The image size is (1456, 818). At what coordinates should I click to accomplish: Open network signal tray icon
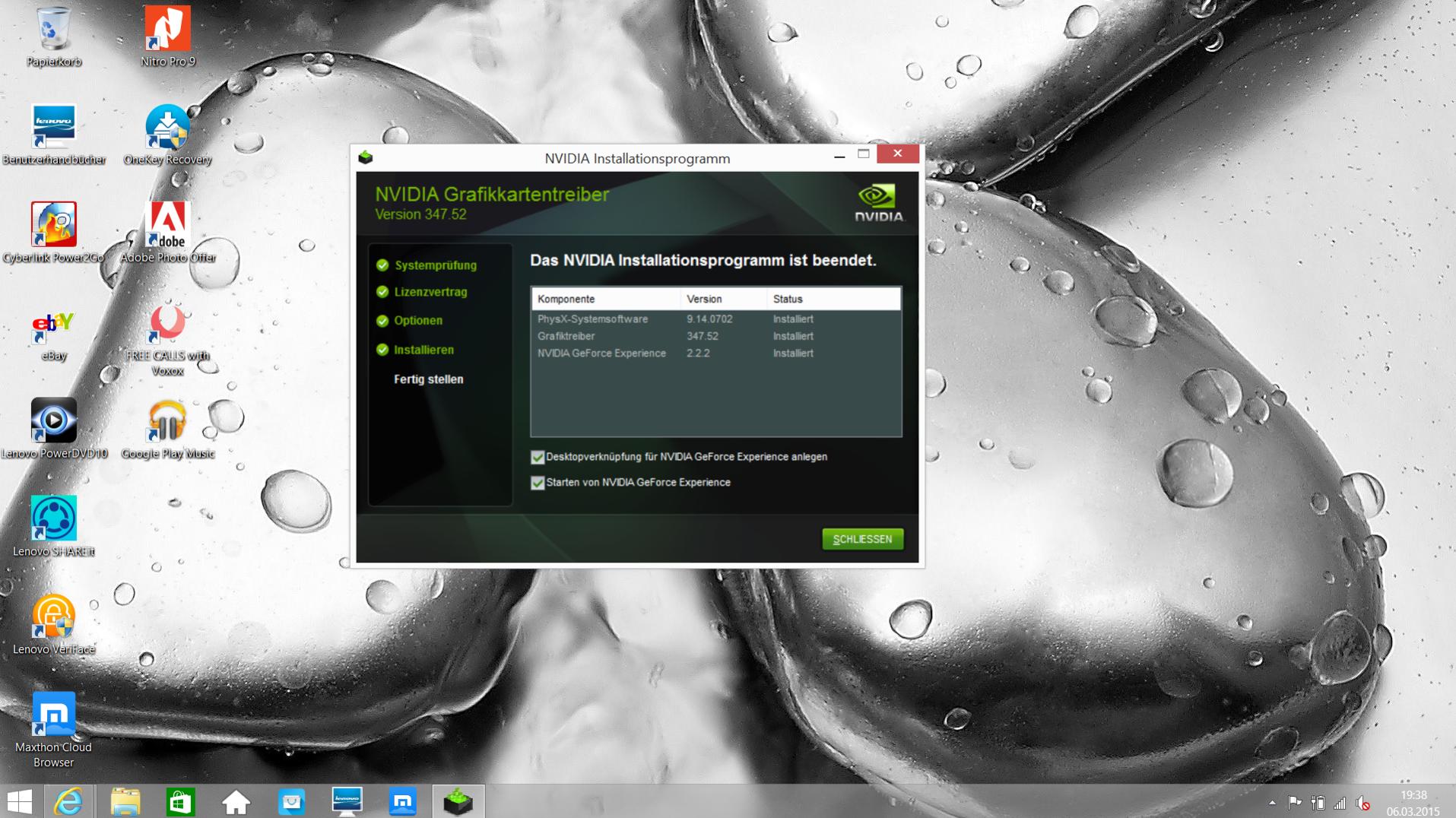(1340, 803)
